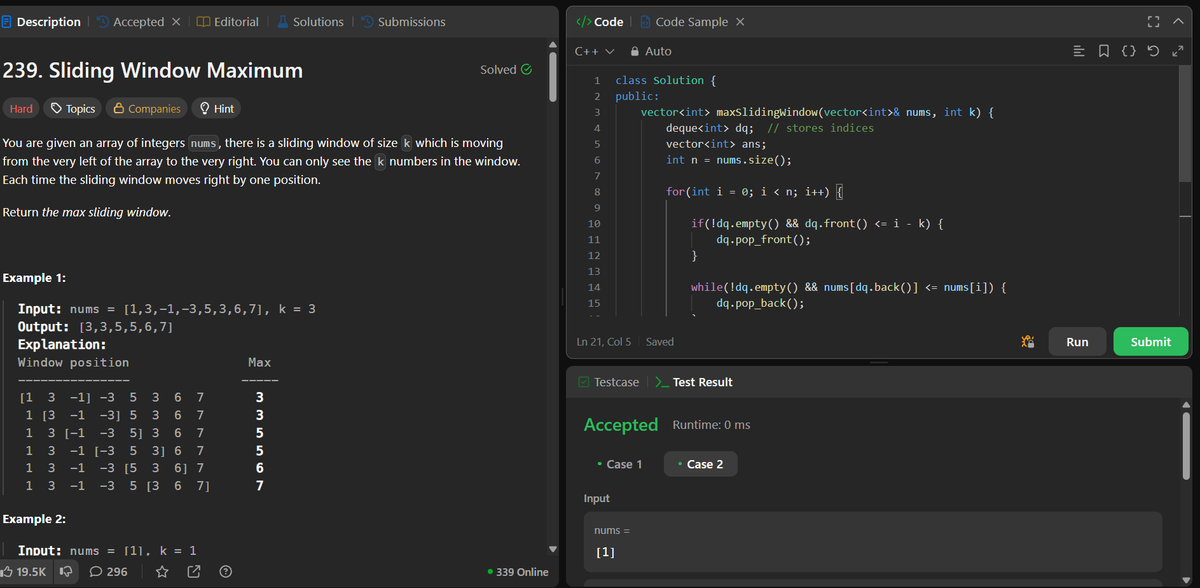This screenshot has width=1200, height=588.
Task: Click code line with dq.pop_front()
Action: [x=763, y=239]
